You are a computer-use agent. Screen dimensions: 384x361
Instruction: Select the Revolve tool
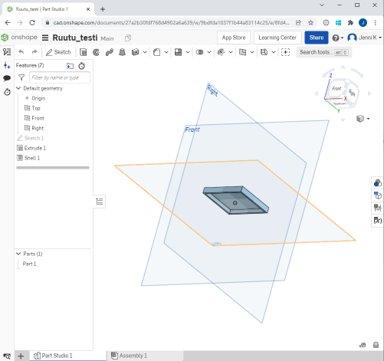coord(96,52)
